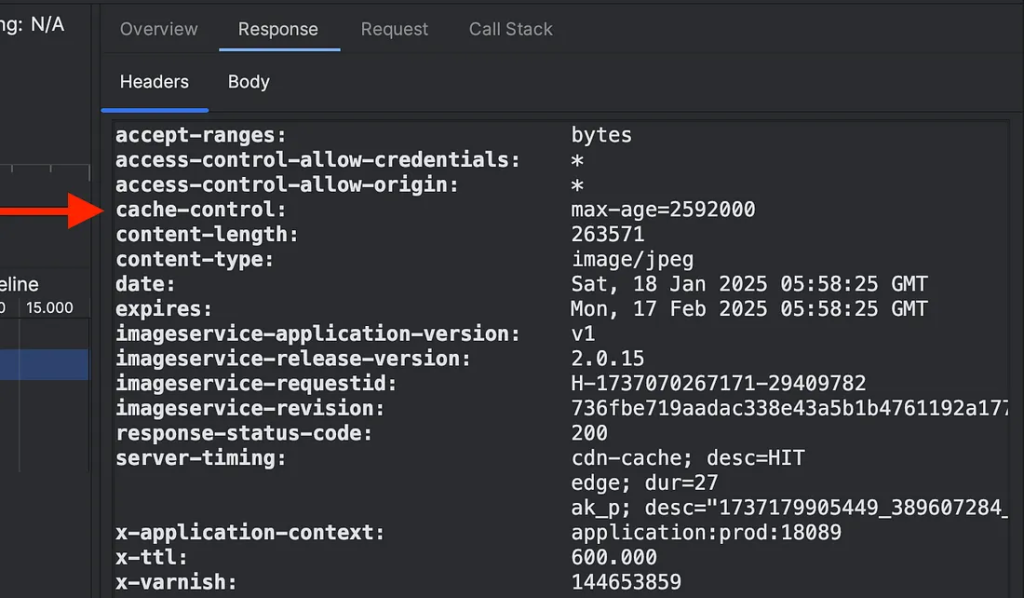The image size is (1024, 598).
Task: Click the imageservice-revision hash value
Action: point(788,408)
